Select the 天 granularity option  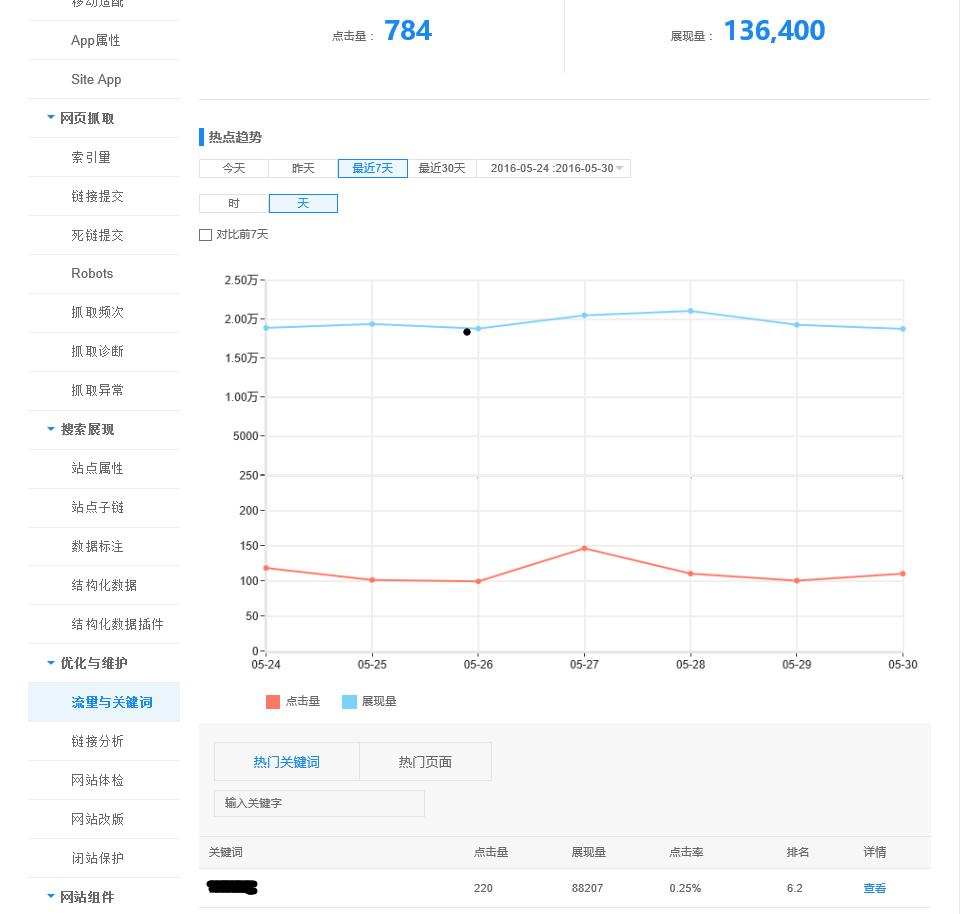tap(302, 203)
